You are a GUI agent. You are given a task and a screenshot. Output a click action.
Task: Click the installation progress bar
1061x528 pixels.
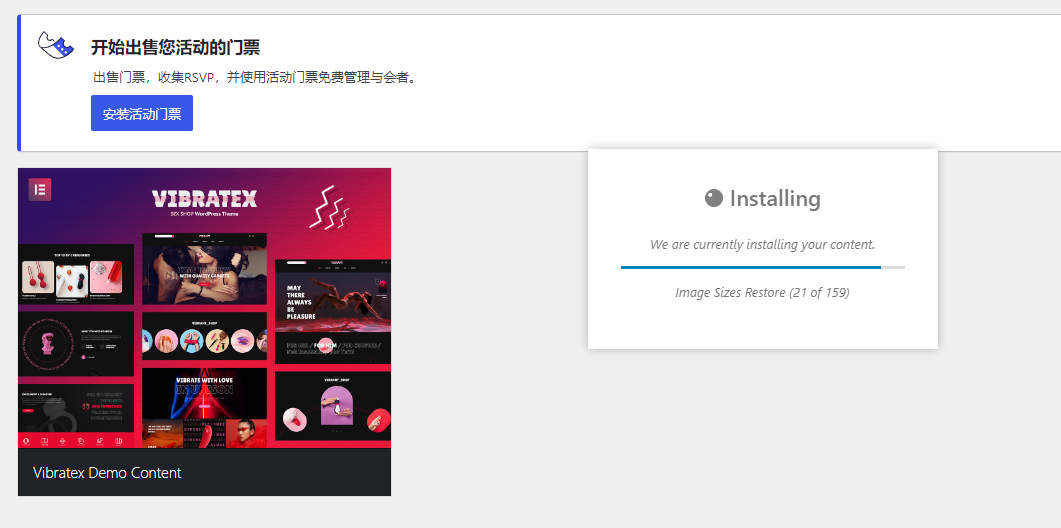pos(763,267)
